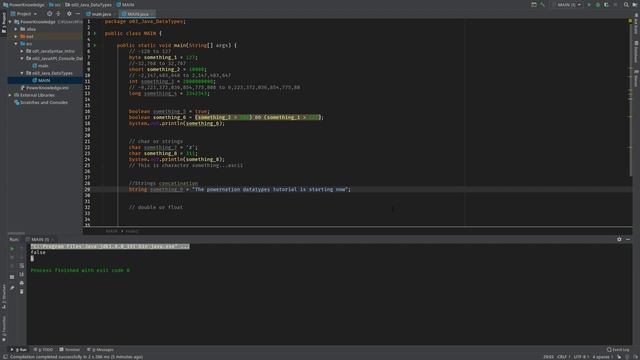Expand the .idea folder arrow
The width and height of the screenshot is (640, 360).
[x=16, y=29]
